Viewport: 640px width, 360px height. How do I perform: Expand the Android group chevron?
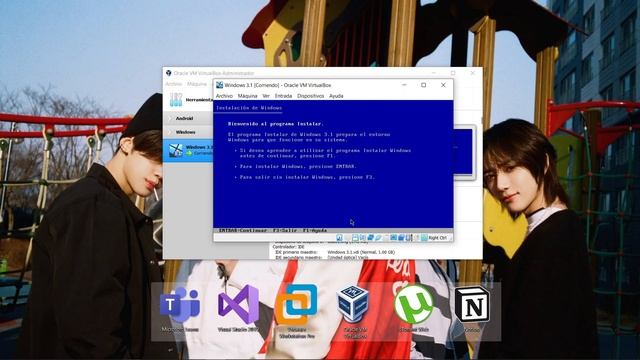(x=170, y=118)
